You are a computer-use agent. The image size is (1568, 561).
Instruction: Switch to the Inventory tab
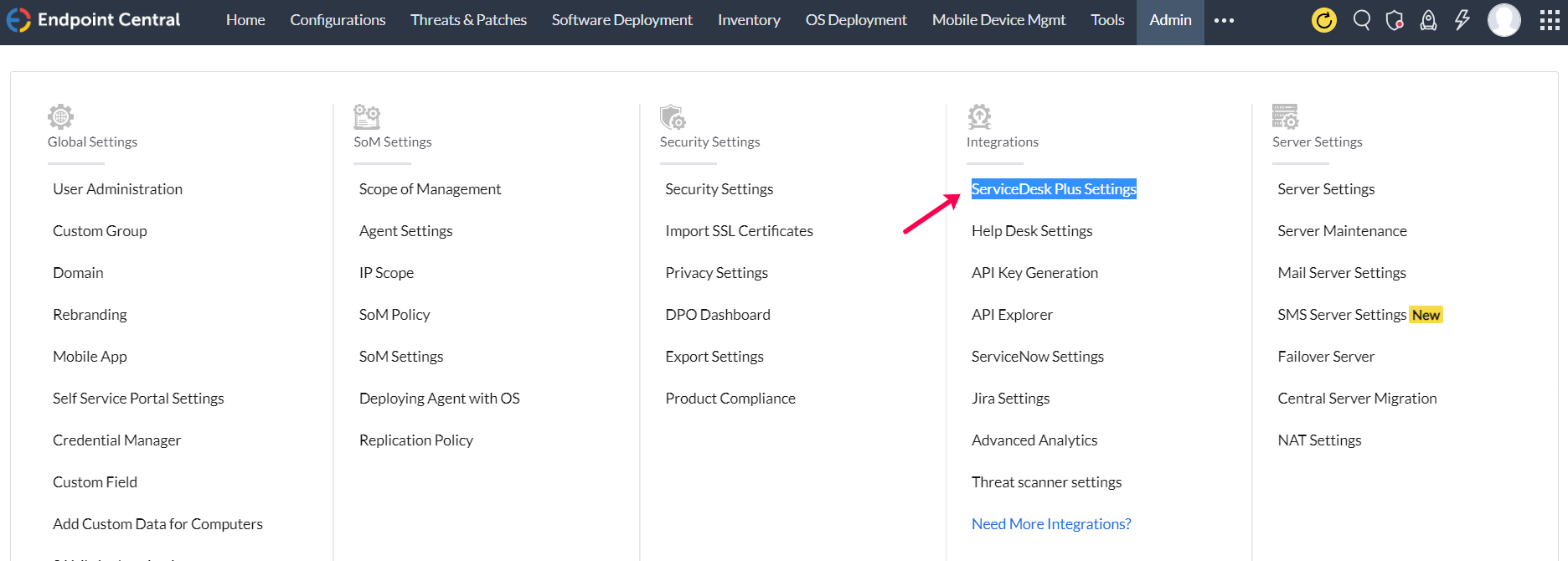(x=749, y=20)
